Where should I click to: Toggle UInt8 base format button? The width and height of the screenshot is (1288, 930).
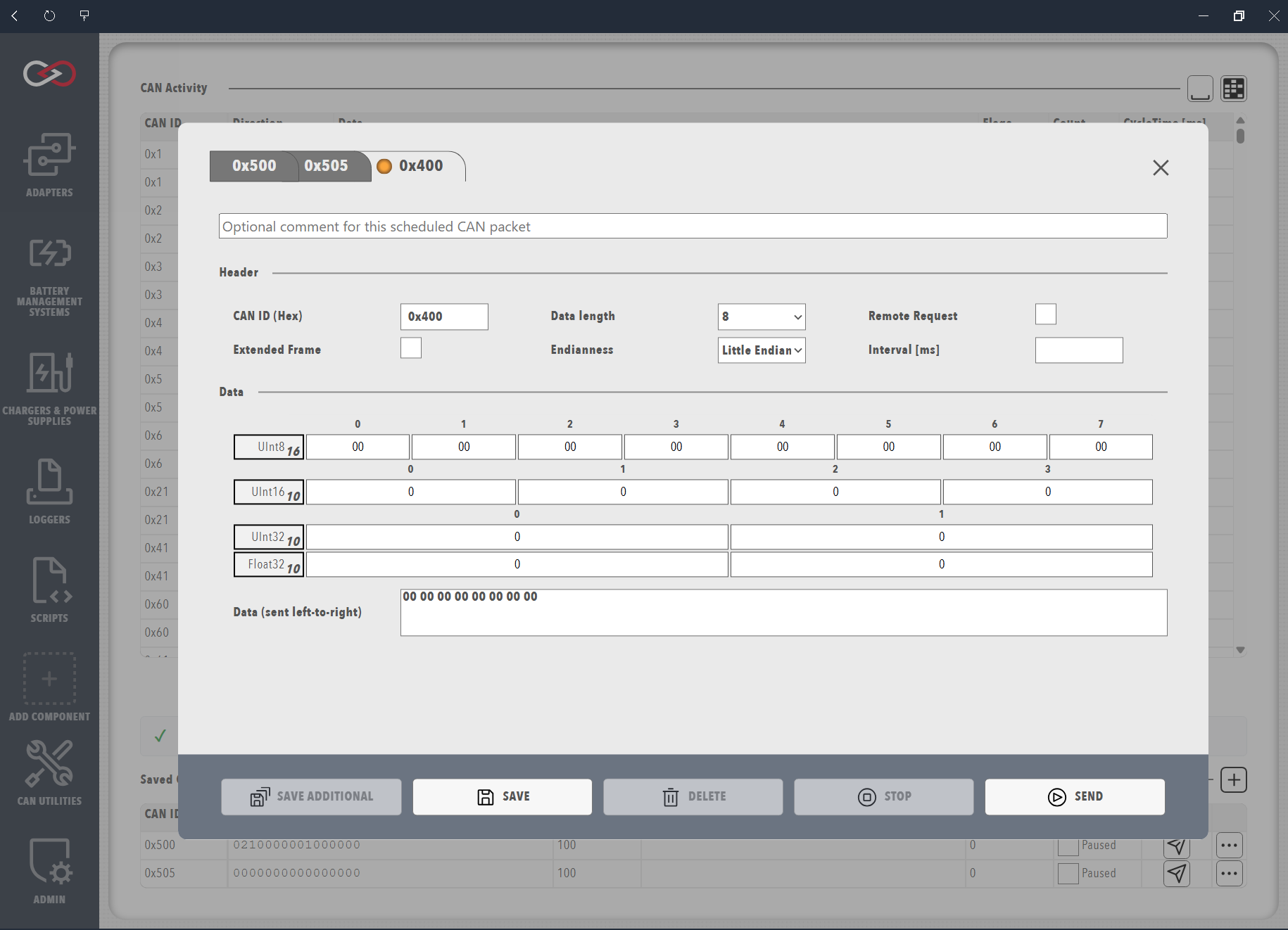(x=269, y=447)
